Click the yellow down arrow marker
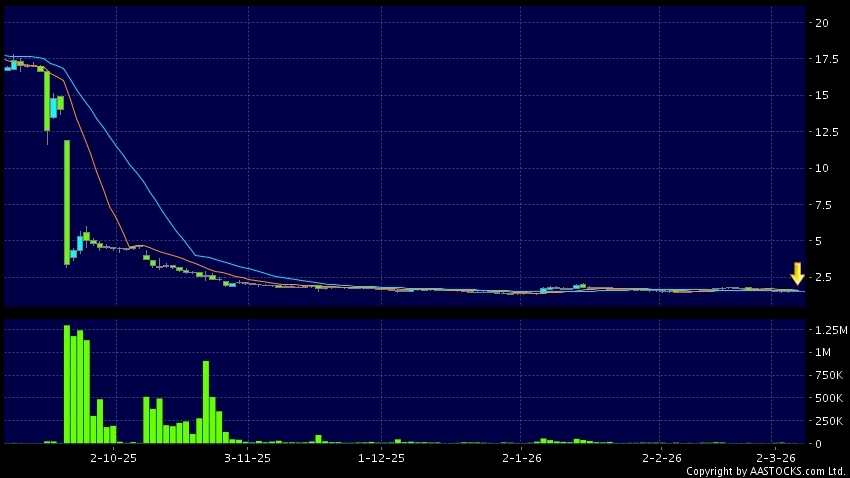Screen dimensions: 850x478 tap(797, 273)
